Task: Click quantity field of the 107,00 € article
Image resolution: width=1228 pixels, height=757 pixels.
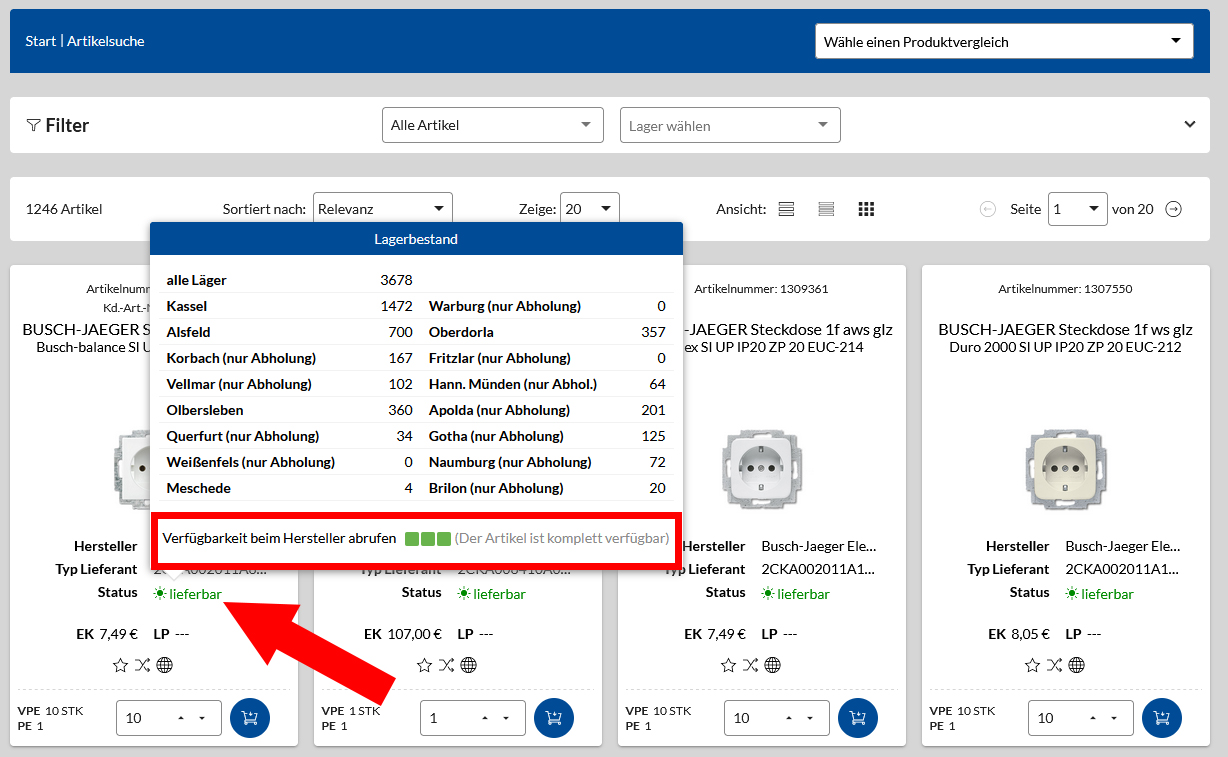Action: (473, 718)
